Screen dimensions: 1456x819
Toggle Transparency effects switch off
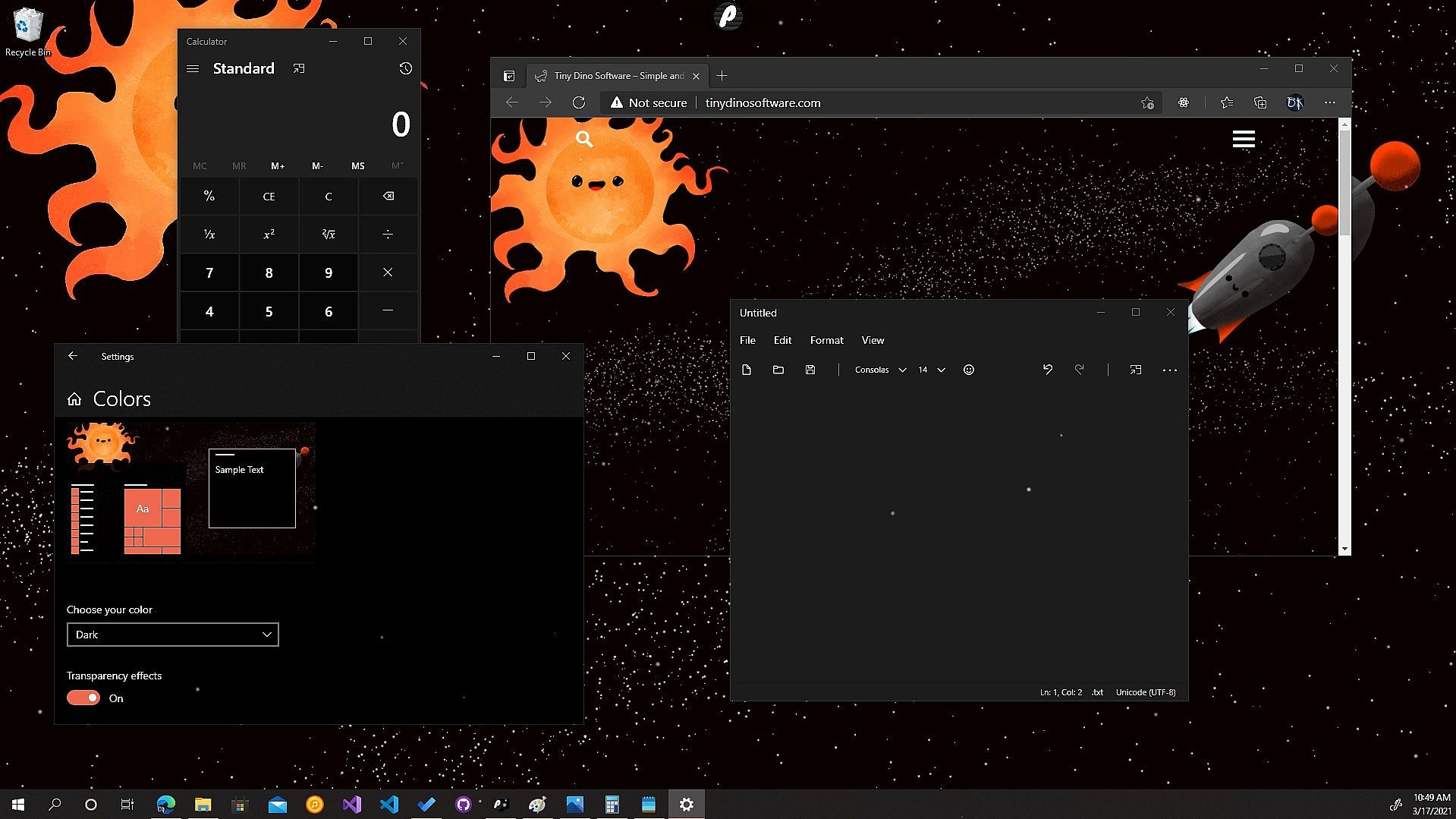pyautogui.click(x=83, y=698)
